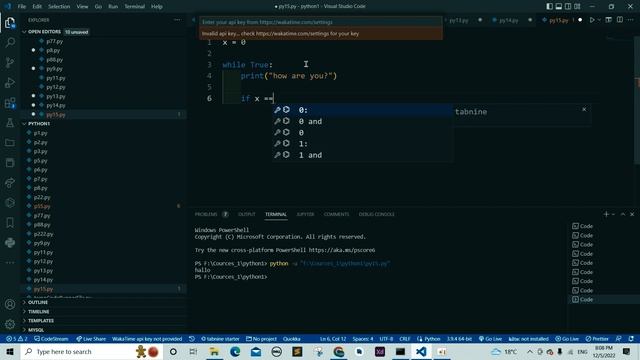This screenshot has height=360, width=640.
Task: Open editor More Actions ellipsis
Action: [631, 20]
